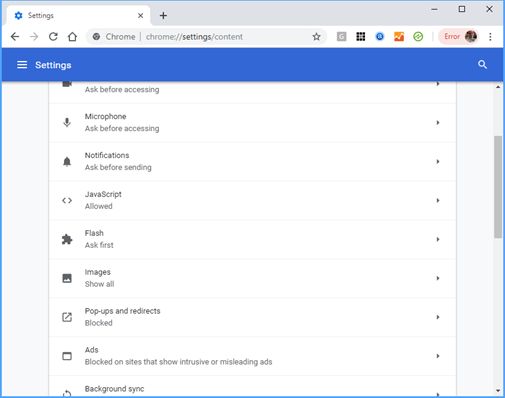Open Pop-ups and redirects label
This screenshot has width=505, height=398.
122,311
